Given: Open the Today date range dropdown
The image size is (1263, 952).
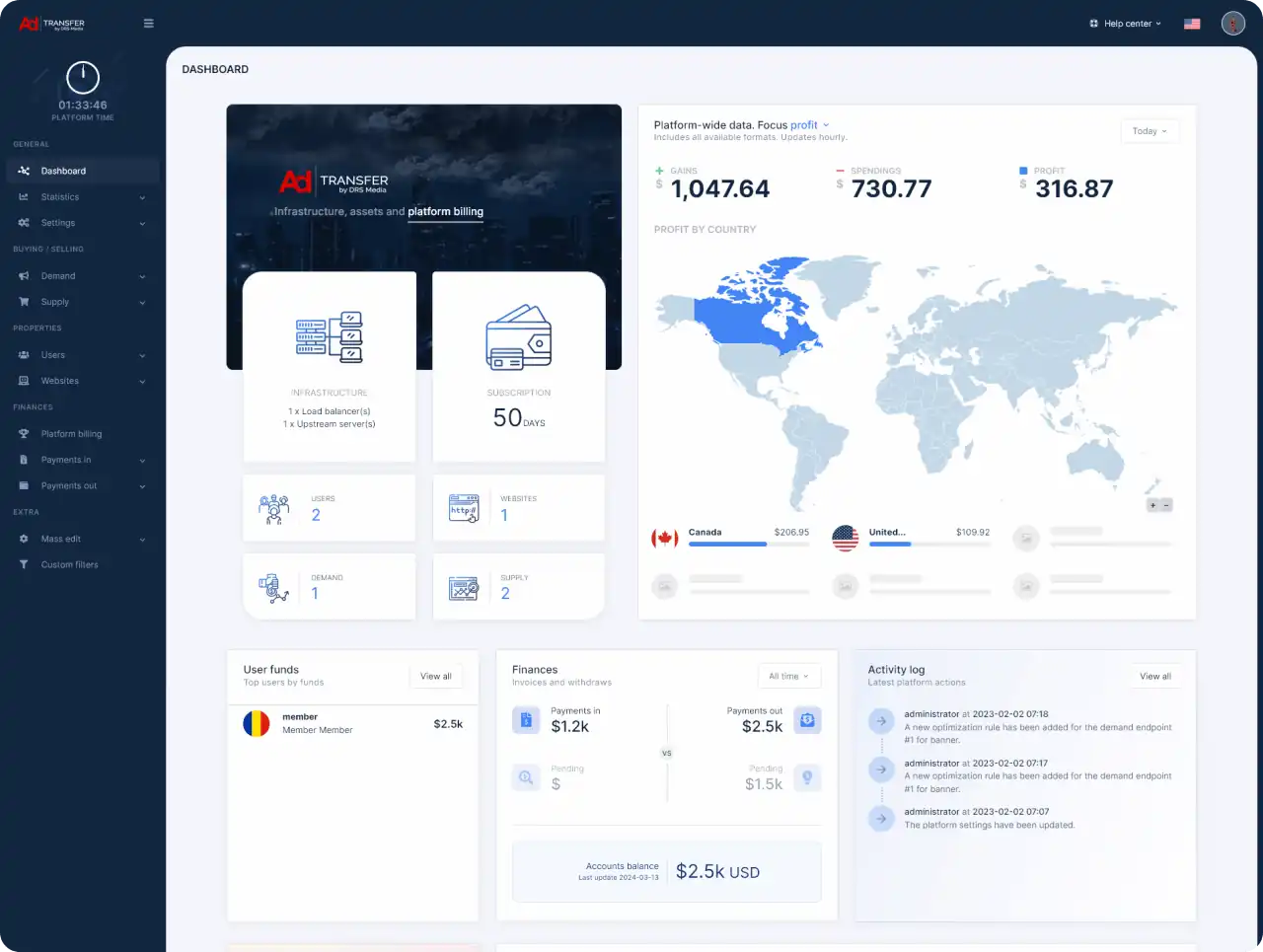Looking at the screenshot, I should 1150,130.
